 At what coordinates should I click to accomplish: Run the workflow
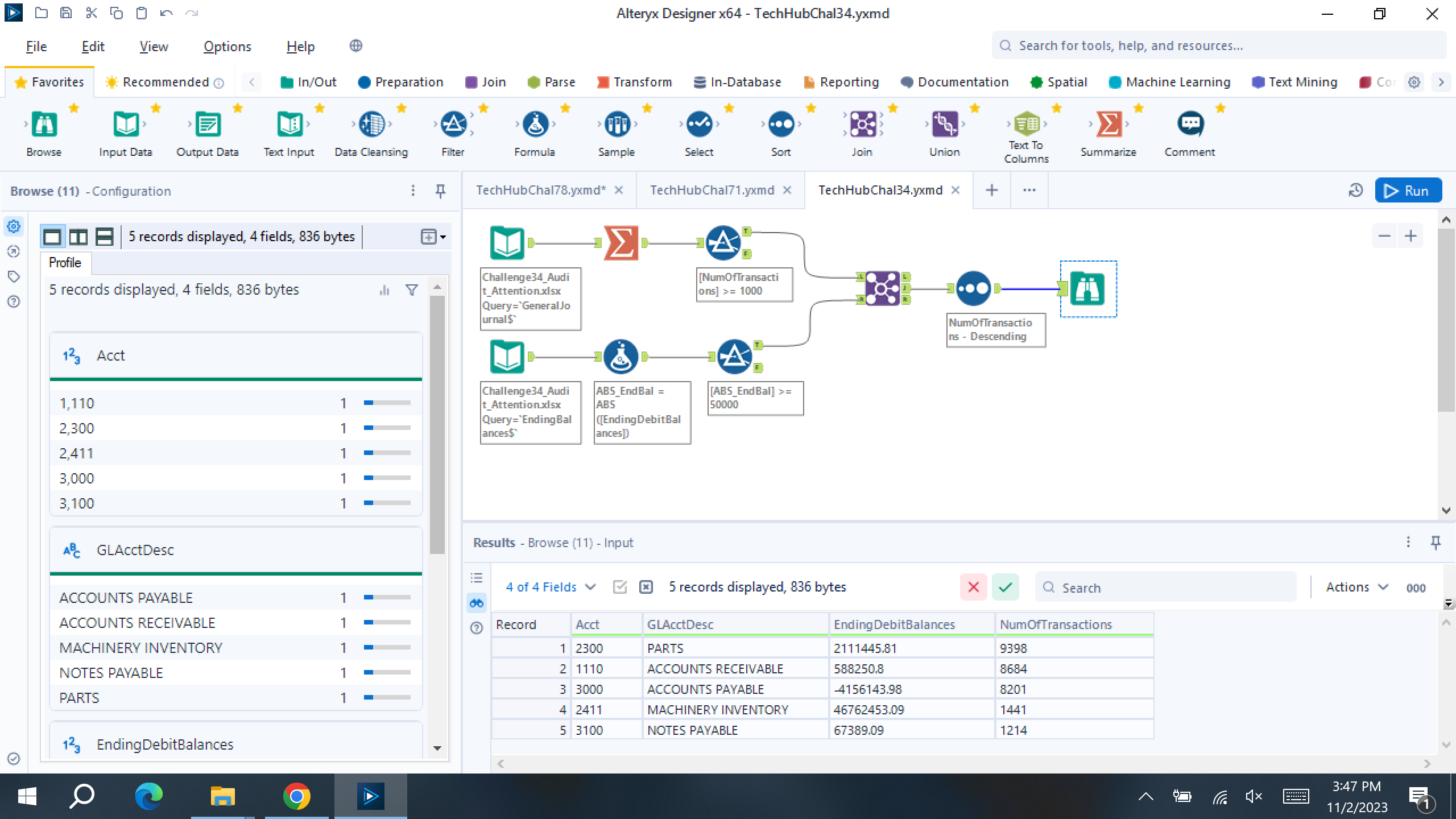click(x=1408, y=191)
